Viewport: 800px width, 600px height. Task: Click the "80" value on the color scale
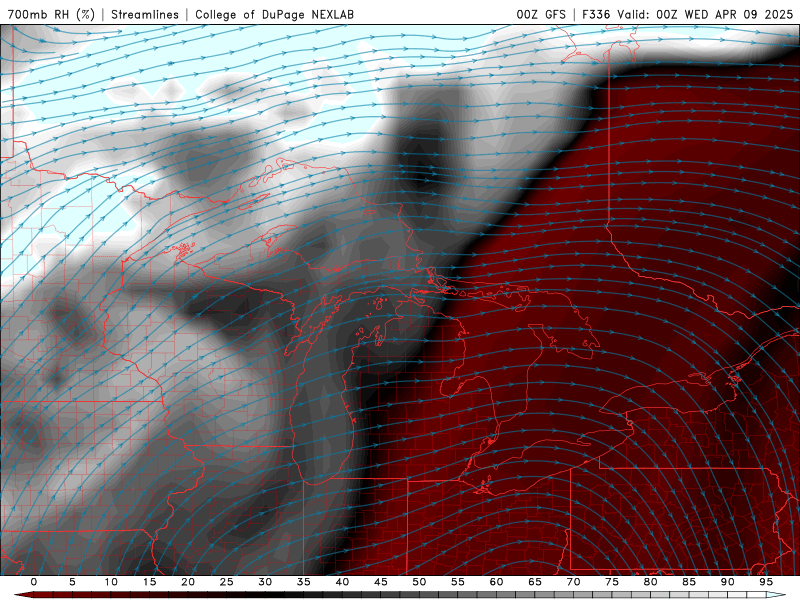point(650,582)
